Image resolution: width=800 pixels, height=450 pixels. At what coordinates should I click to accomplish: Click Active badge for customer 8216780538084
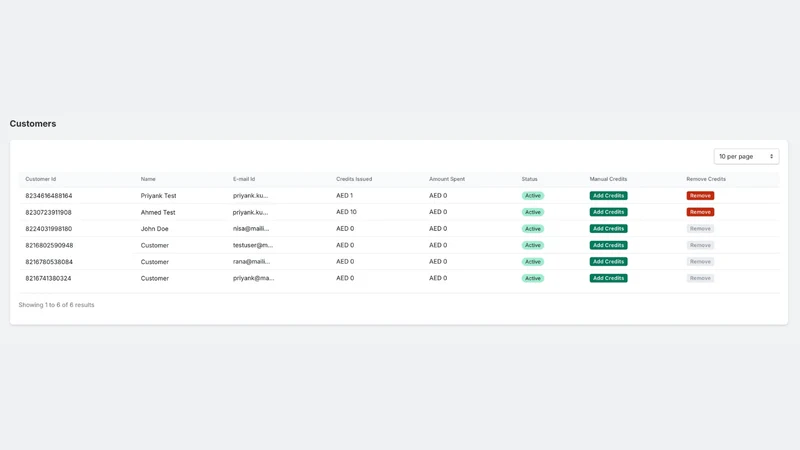click(533, 261)
